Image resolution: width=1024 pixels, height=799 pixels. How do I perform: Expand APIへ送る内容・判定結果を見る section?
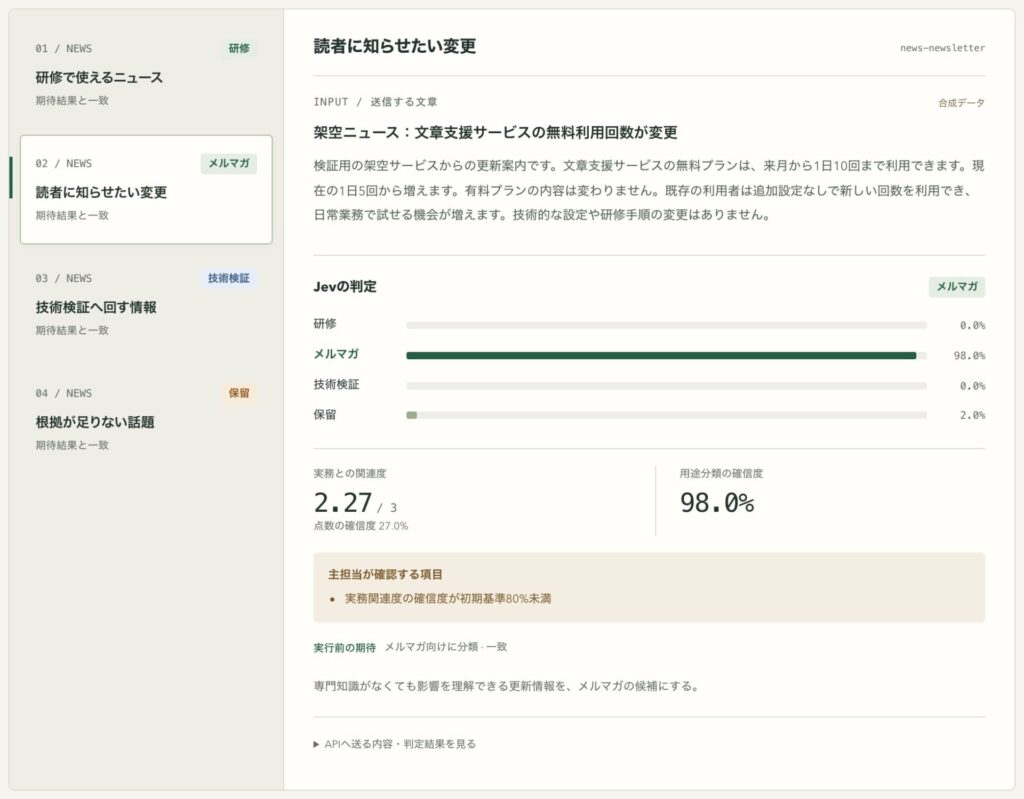click(394, 743)
